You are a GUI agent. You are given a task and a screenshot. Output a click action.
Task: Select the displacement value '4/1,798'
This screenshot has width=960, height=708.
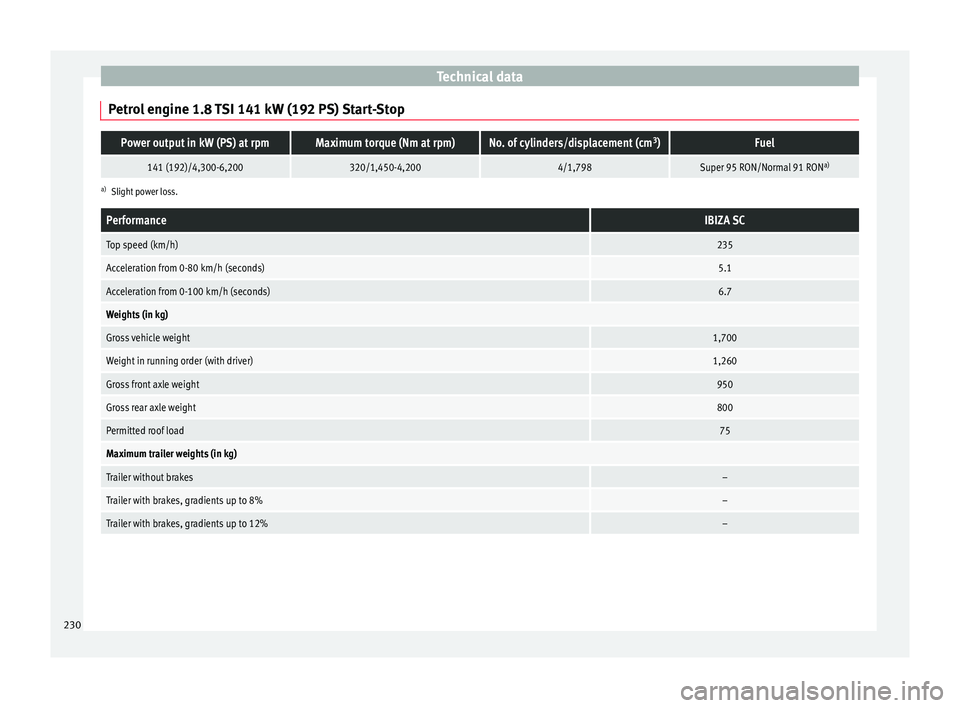[x=574, y=167]
